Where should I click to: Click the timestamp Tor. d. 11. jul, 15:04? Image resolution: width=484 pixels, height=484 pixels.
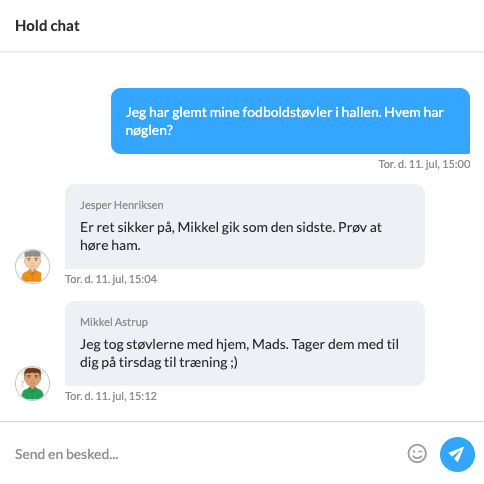point(111,279)
